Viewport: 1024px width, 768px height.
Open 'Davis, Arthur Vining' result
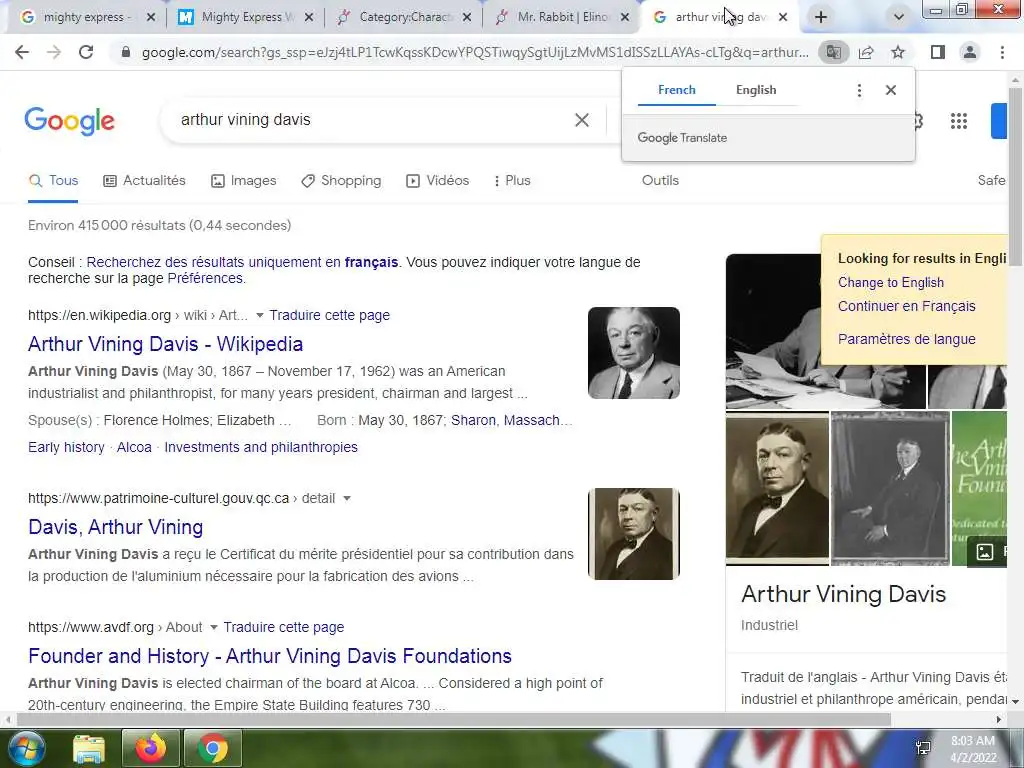pyautogui.click(x=116, y=527)
